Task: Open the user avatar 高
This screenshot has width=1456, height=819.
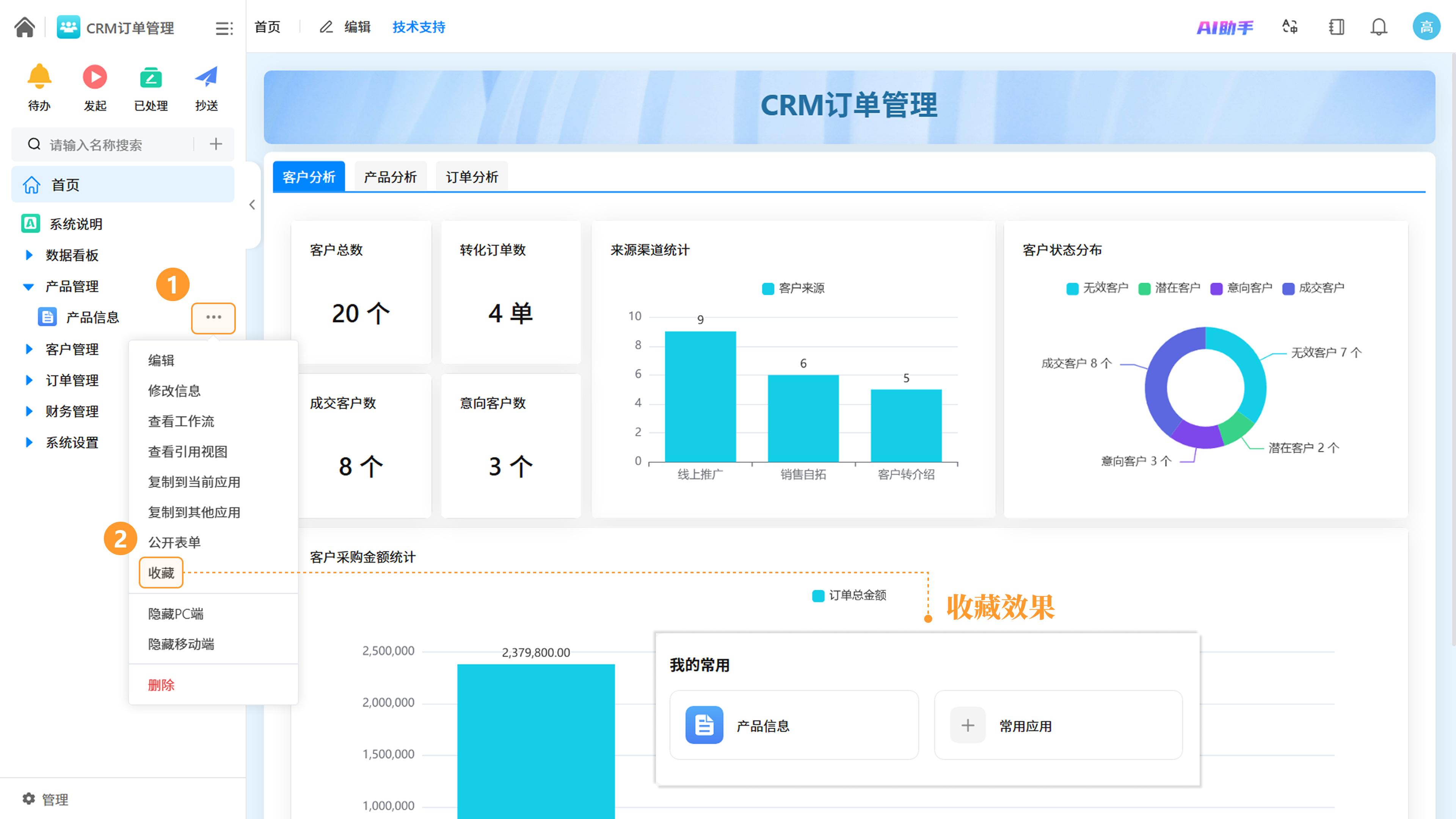Action: click(x=1426, y=27)
